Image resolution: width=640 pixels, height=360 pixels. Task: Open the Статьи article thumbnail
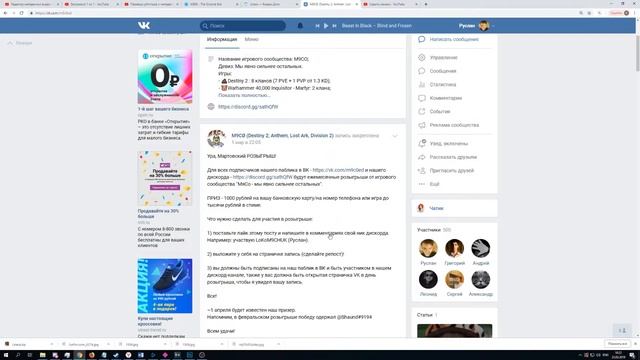pos(454,331)
